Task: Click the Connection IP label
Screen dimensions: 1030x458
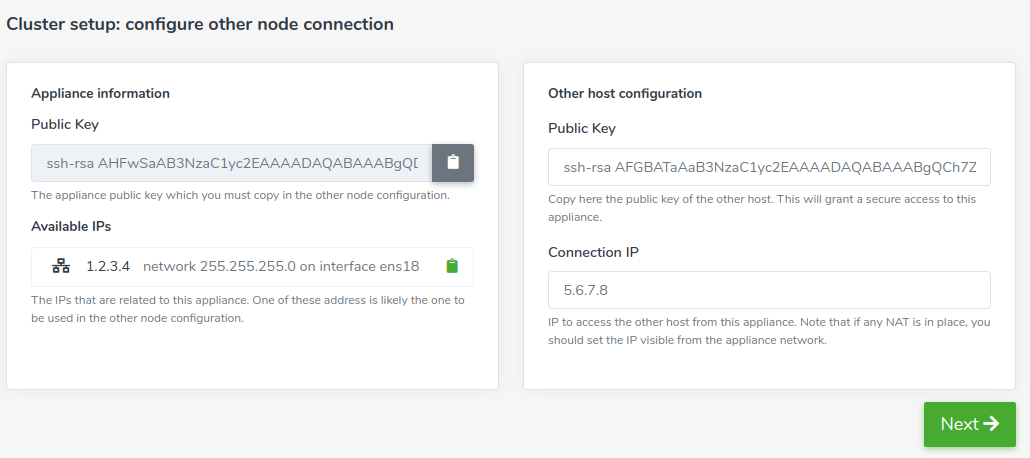Action: point(593,252)
